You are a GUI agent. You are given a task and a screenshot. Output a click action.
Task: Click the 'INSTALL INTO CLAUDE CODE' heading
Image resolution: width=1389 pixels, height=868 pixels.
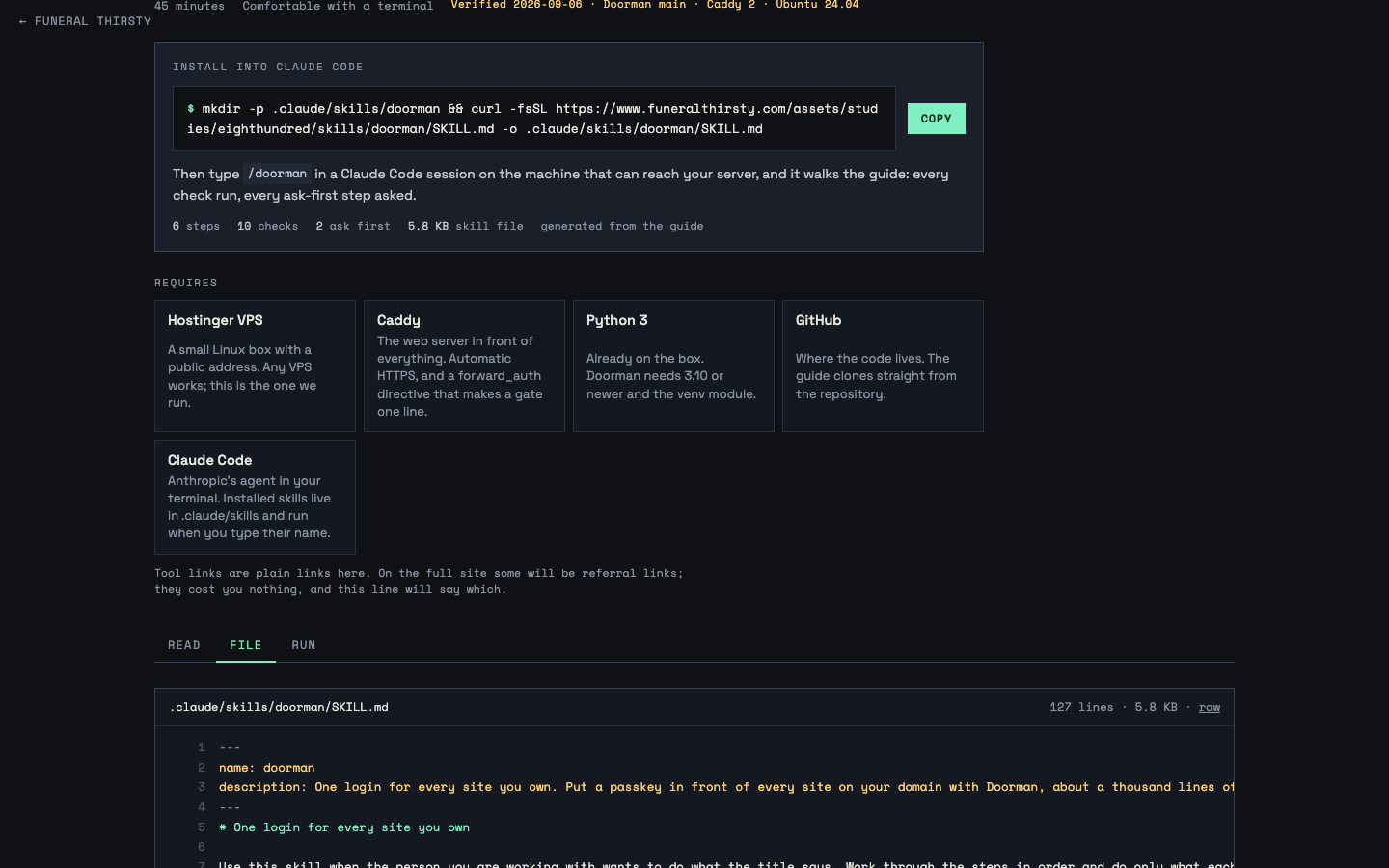point(268,67)
